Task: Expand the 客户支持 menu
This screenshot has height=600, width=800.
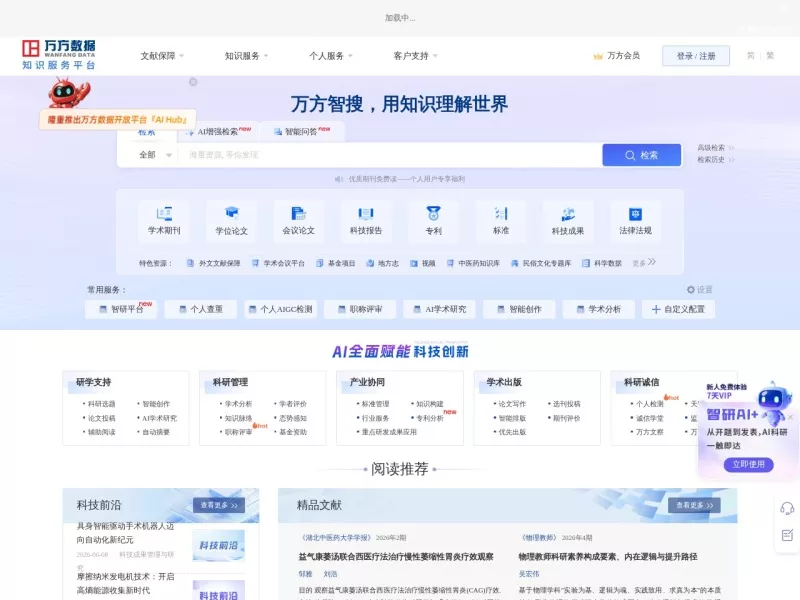Action: point(415,56)
